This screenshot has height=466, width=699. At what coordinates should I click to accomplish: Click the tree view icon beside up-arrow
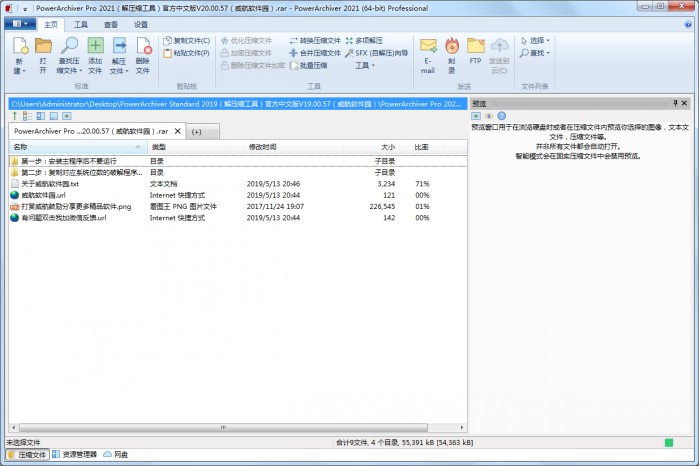28,116
